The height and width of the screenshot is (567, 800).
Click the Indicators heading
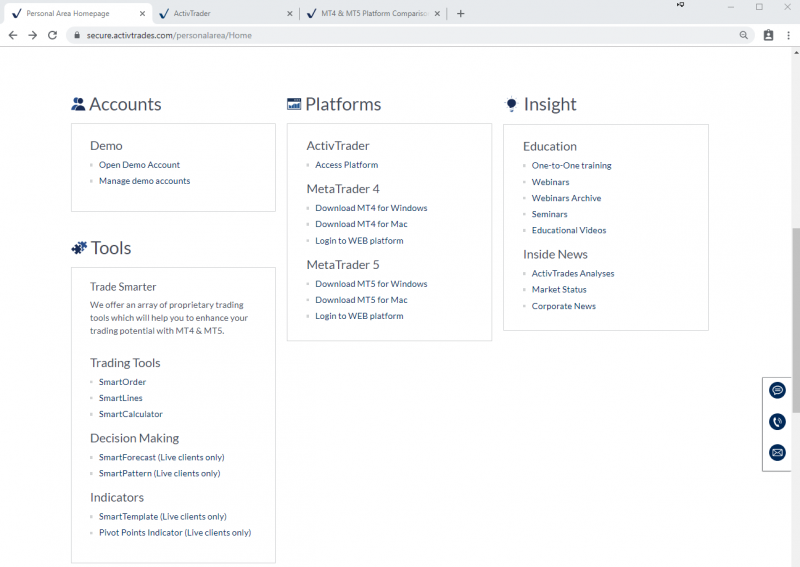coord(117,497)
